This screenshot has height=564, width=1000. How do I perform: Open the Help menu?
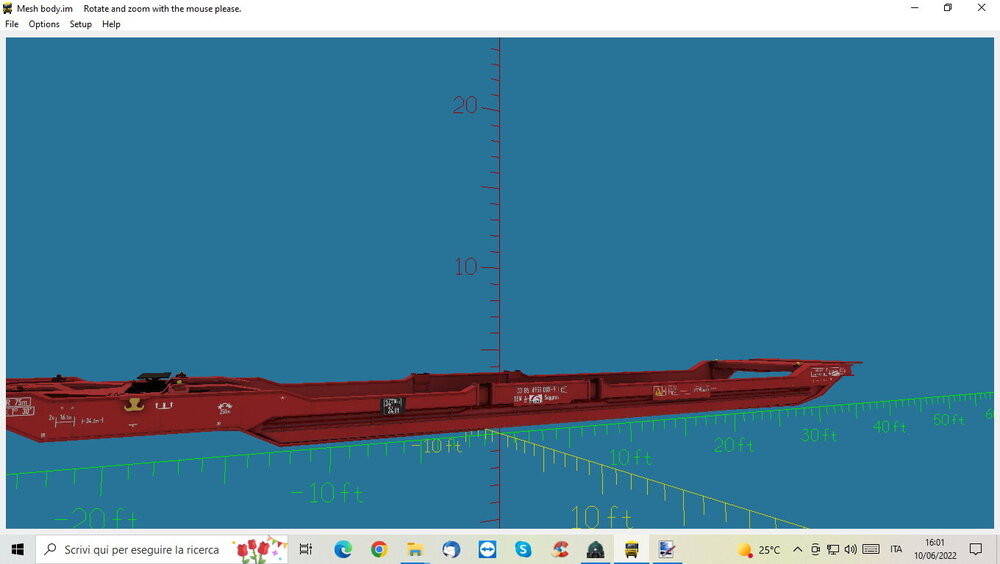pos(111,24)
